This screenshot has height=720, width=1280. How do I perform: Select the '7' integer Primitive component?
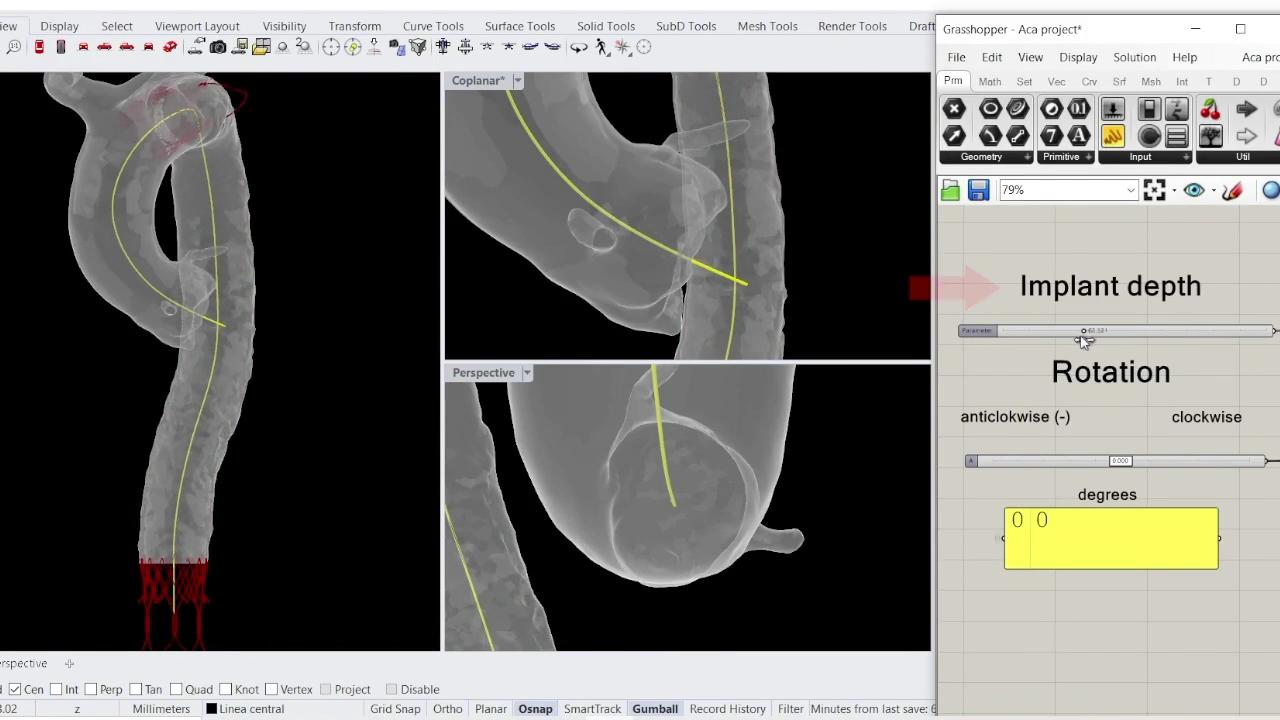click(x=1051, y=136)
